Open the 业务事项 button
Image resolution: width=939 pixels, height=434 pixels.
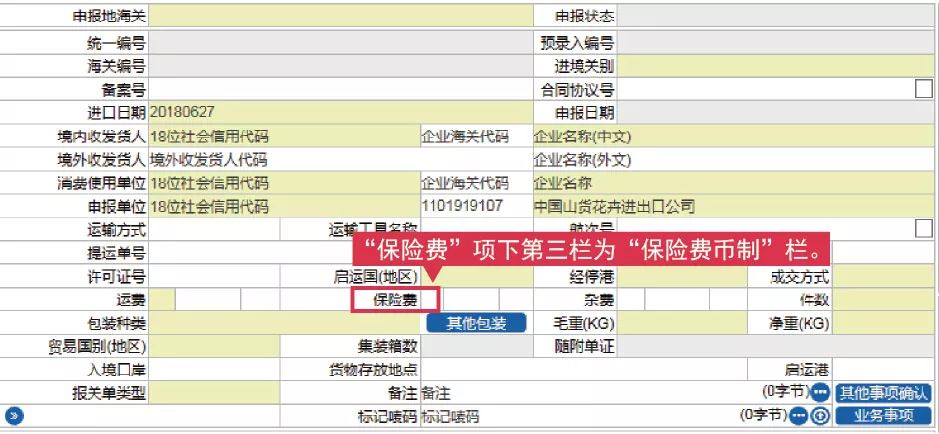(884, 415)
